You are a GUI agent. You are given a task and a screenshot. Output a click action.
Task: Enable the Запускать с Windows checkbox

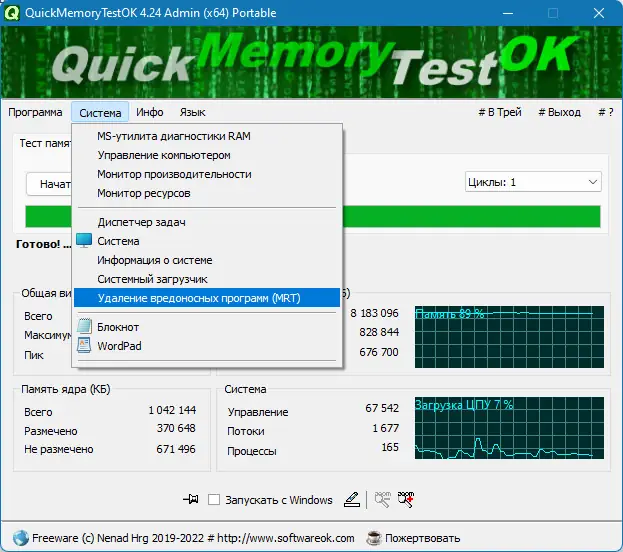coord(214,500)
